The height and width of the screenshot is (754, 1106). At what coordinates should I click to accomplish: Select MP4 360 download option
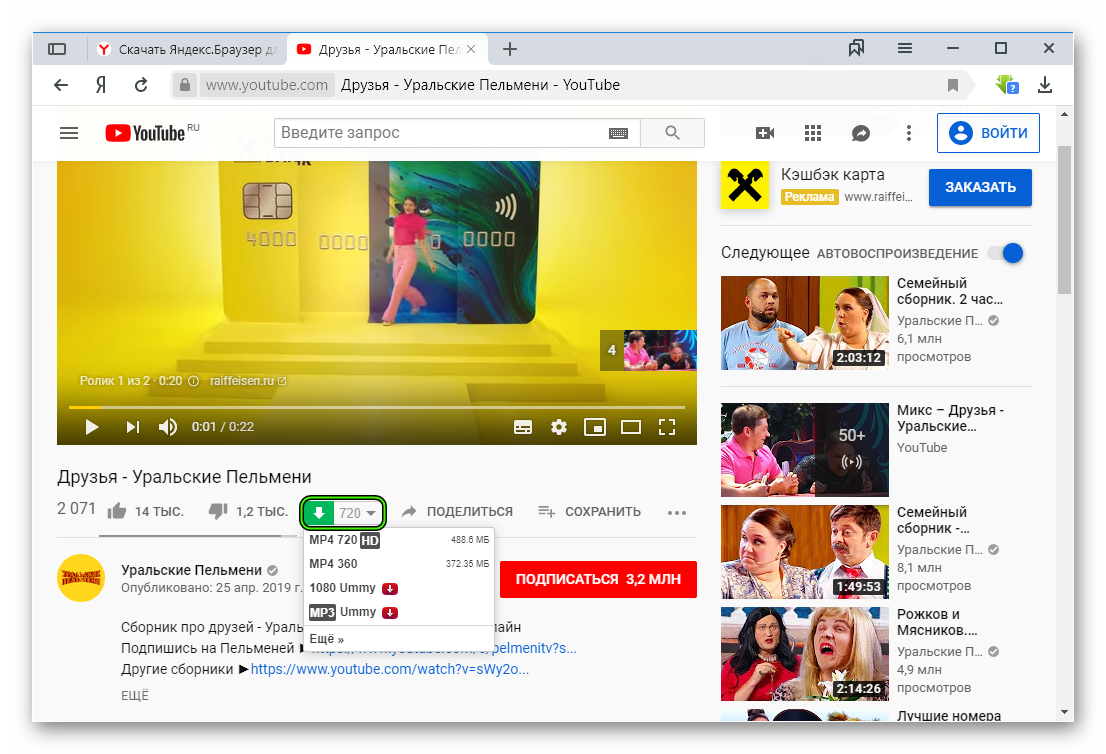399,564
